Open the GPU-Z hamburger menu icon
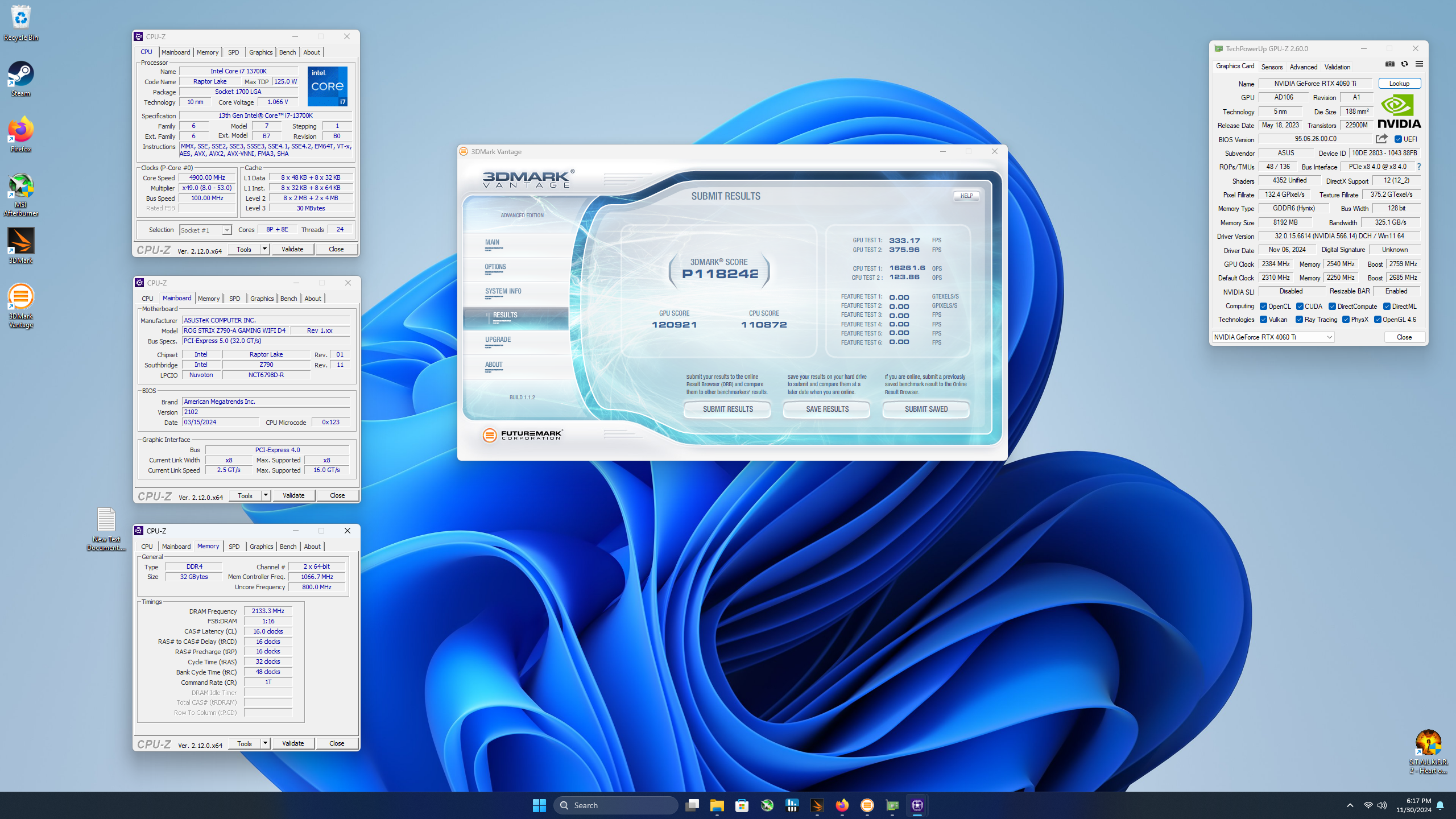 (1419, 64)
